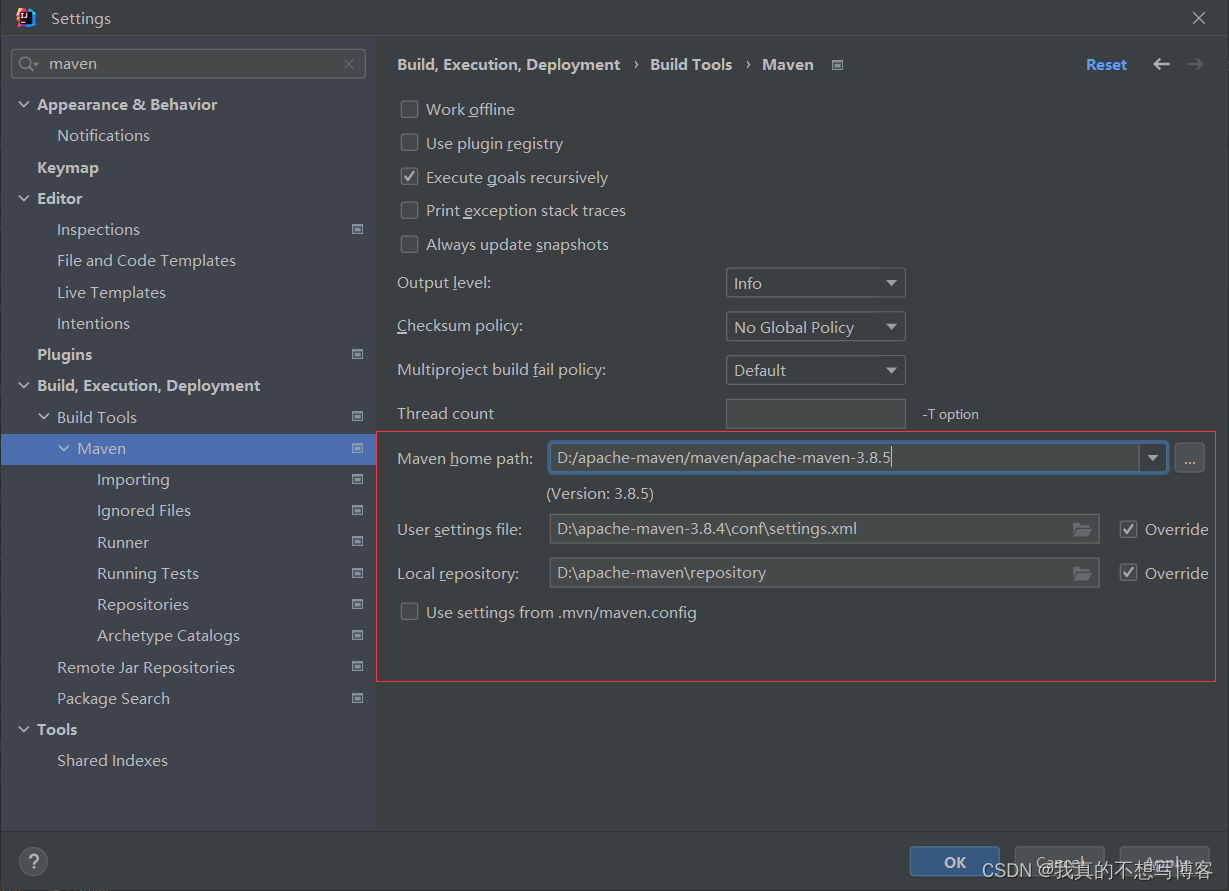
Task: Click the help question mark button
Action: [33, 861]
